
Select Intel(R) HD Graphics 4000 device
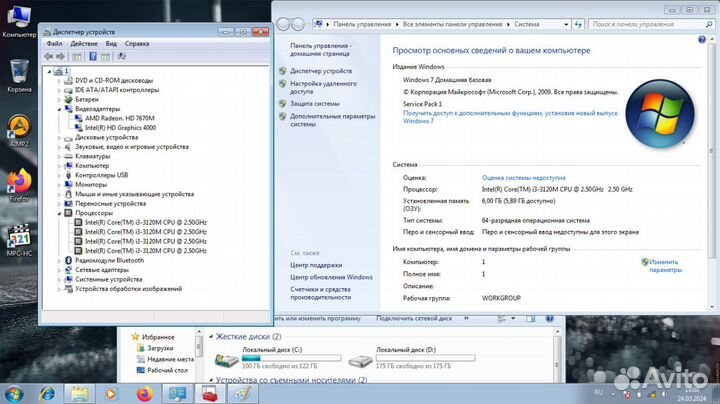click(x=120, y=128)
